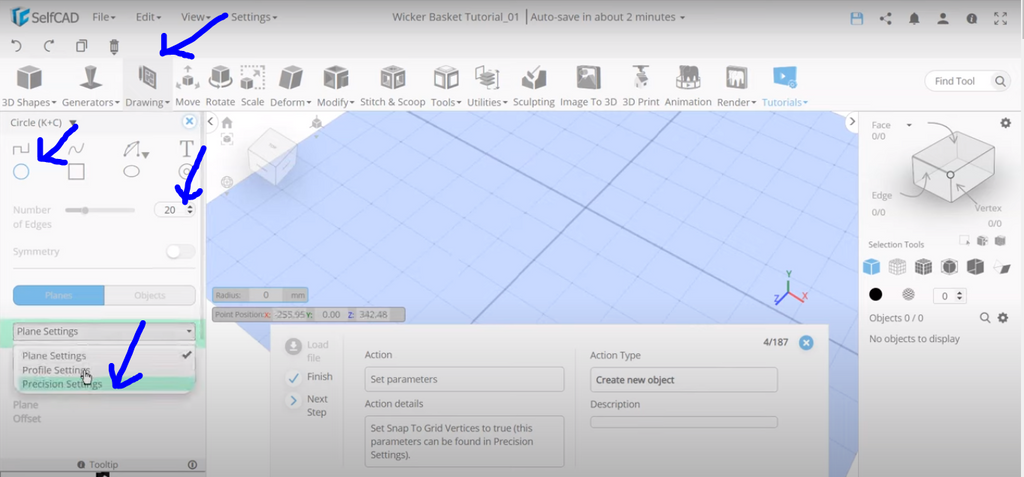Open the 3D Shapes dropdown
Image resolution: width=1024 pixels, height=477 pixels.
[29, 86]
